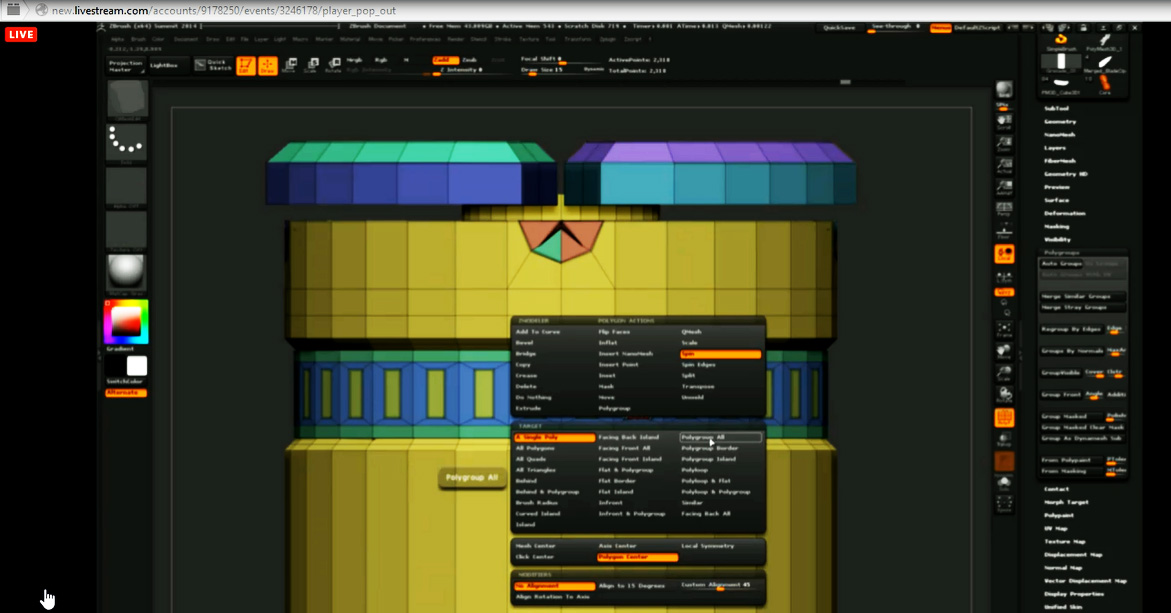Screen dimensions: 1171x613
Task: Open the Masking subpalette
Action: pyautogui.click(x=1057, y=226)
